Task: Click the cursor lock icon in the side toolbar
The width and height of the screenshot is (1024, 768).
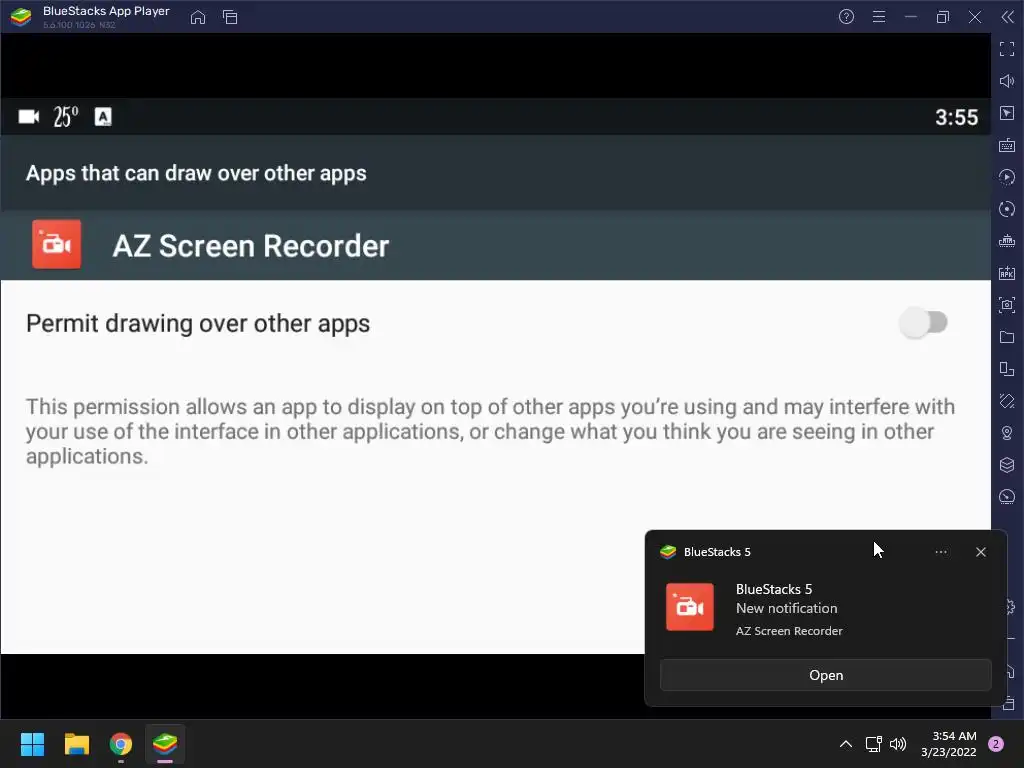Action: click(1007, 113)
